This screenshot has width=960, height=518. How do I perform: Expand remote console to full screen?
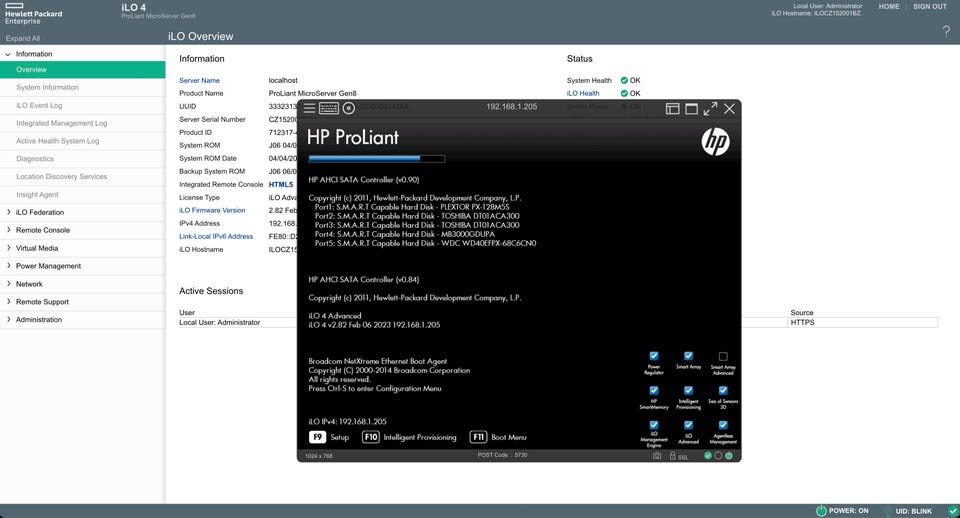point(710,108)
